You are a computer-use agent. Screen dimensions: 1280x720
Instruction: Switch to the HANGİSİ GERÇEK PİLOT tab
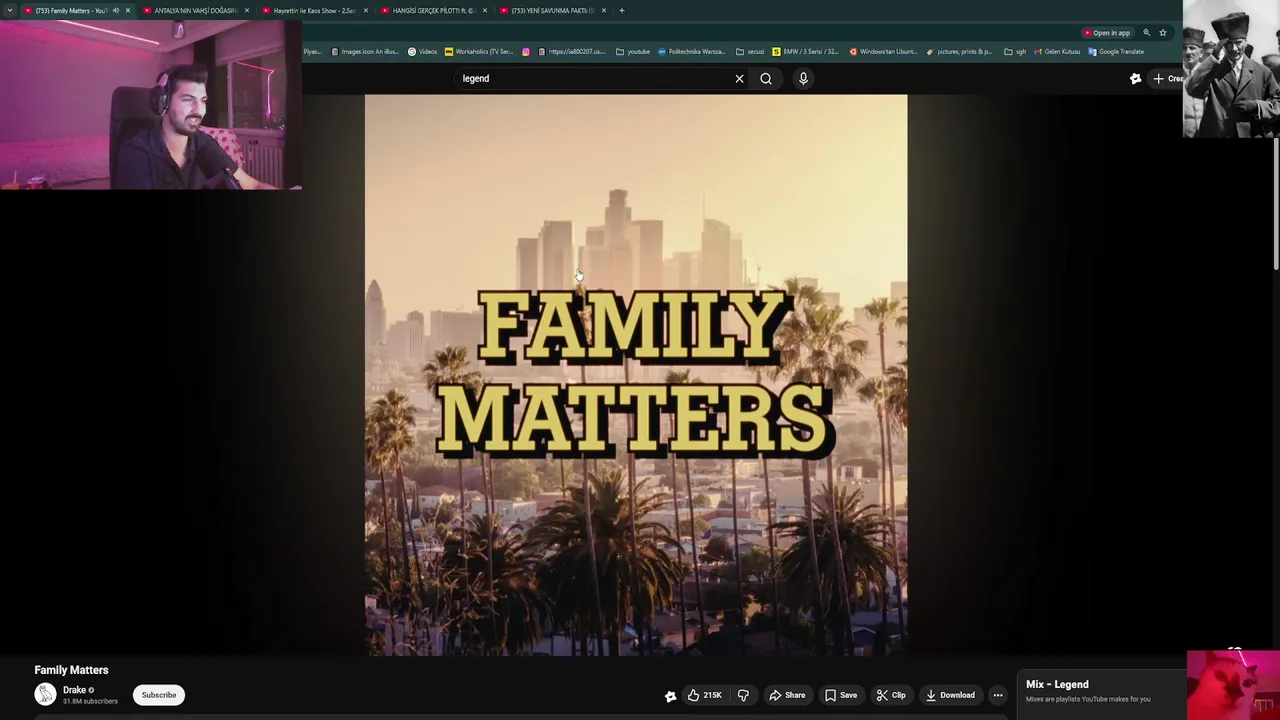click(433, 10)
